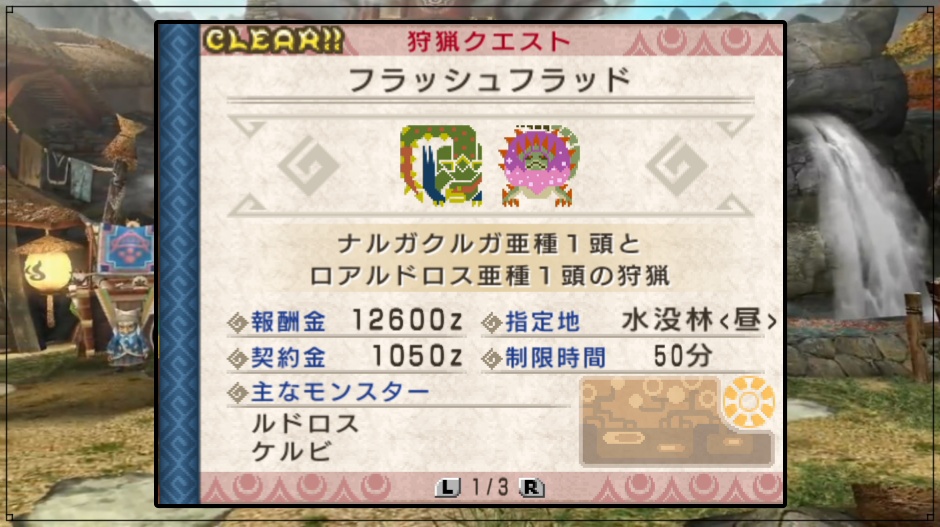Click the orange sun daytime icon

(x=748, y=401)
